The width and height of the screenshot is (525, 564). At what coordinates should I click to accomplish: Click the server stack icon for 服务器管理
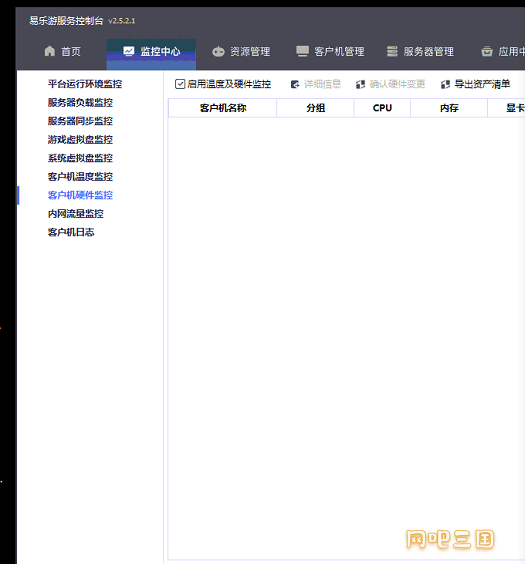pyautogui.click(x=392, y=51)
